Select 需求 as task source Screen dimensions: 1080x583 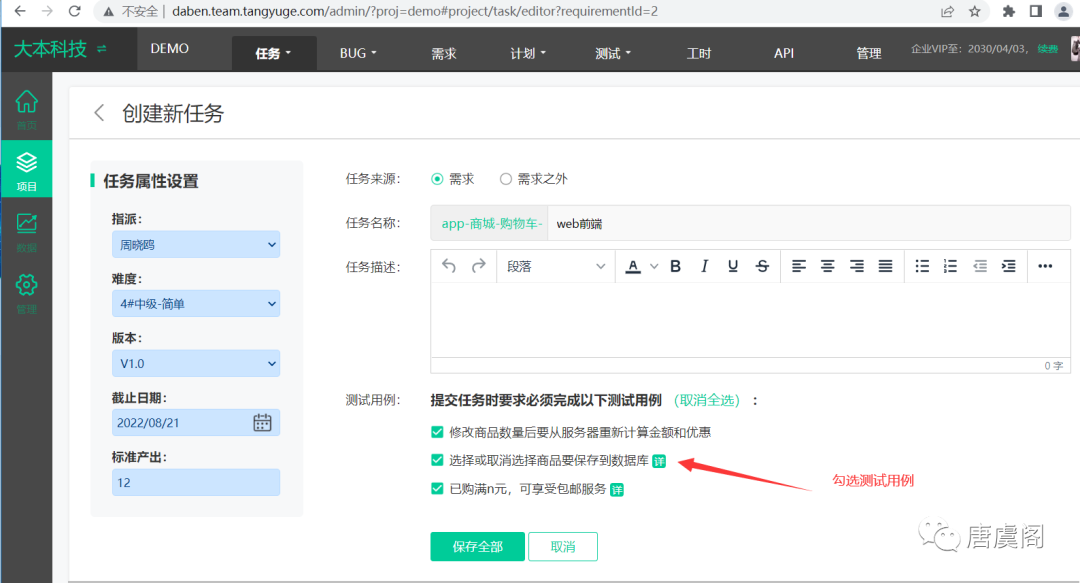pyautogui.click(x=437, y=179)
